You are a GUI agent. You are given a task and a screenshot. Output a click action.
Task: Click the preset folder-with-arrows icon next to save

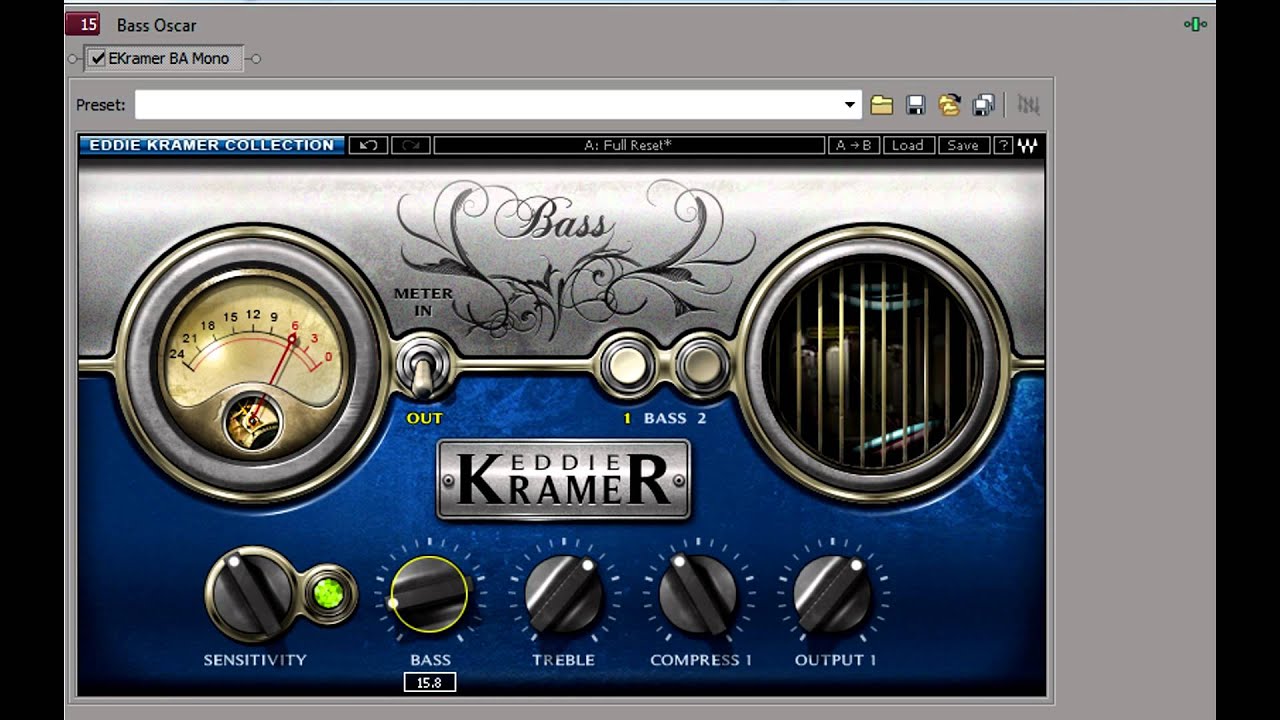coord(949,105)
